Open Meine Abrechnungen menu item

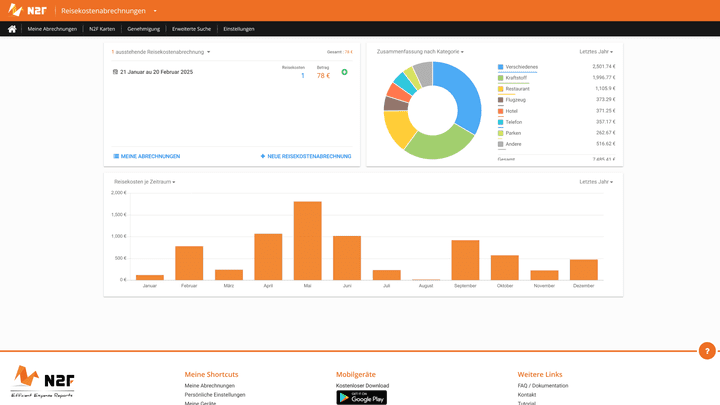[x=52, y=29]
